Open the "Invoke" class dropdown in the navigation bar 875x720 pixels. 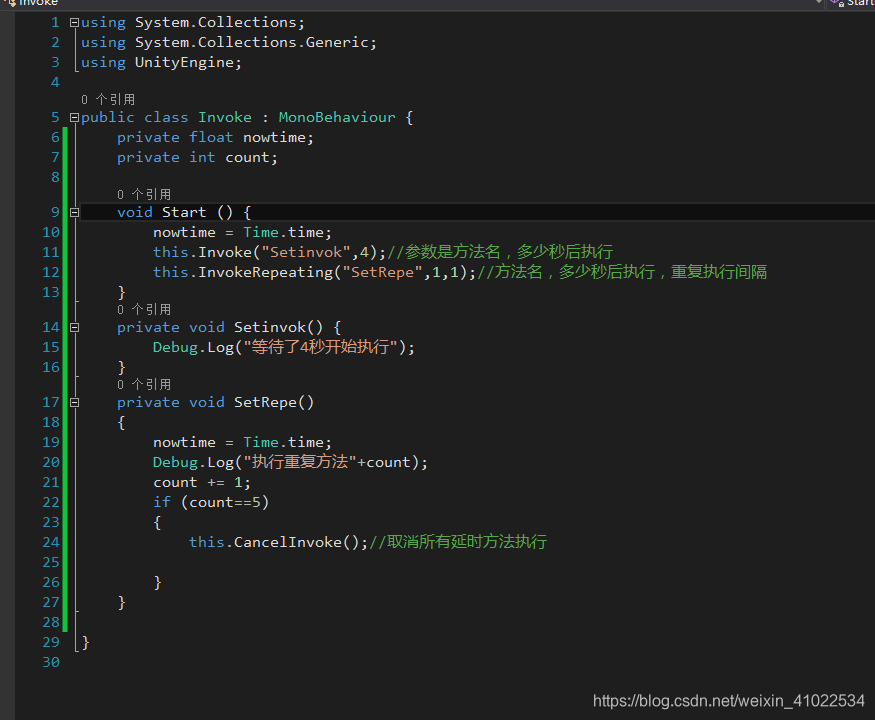tap(40, 4)
